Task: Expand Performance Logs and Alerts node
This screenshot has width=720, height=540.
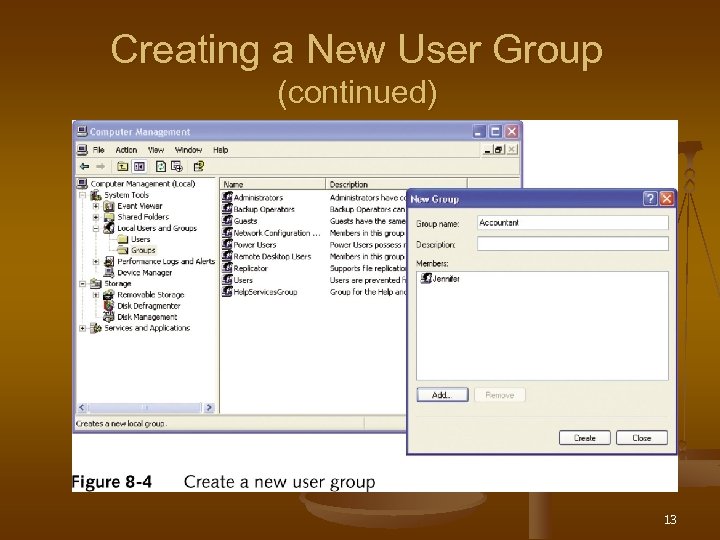Action: click(96, 261)
